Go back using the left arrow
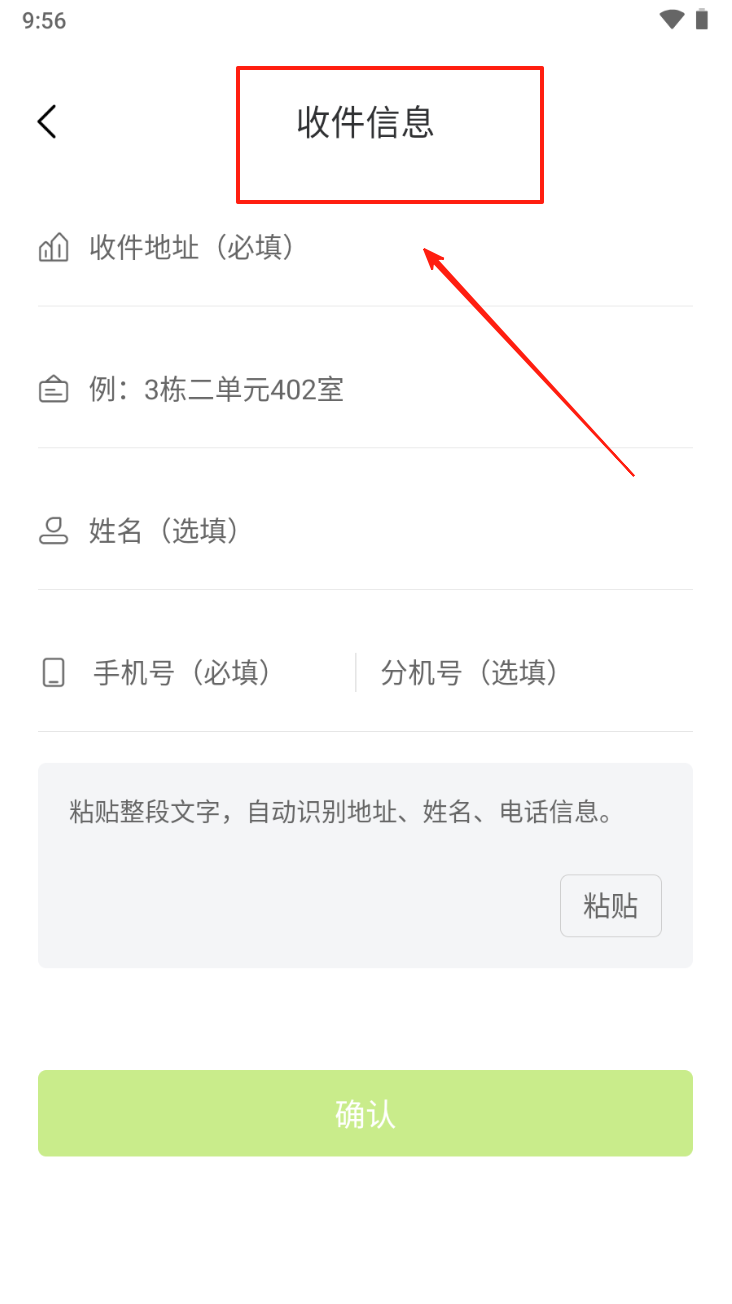This screenshot has height=1304, width=732. point(47,121)
